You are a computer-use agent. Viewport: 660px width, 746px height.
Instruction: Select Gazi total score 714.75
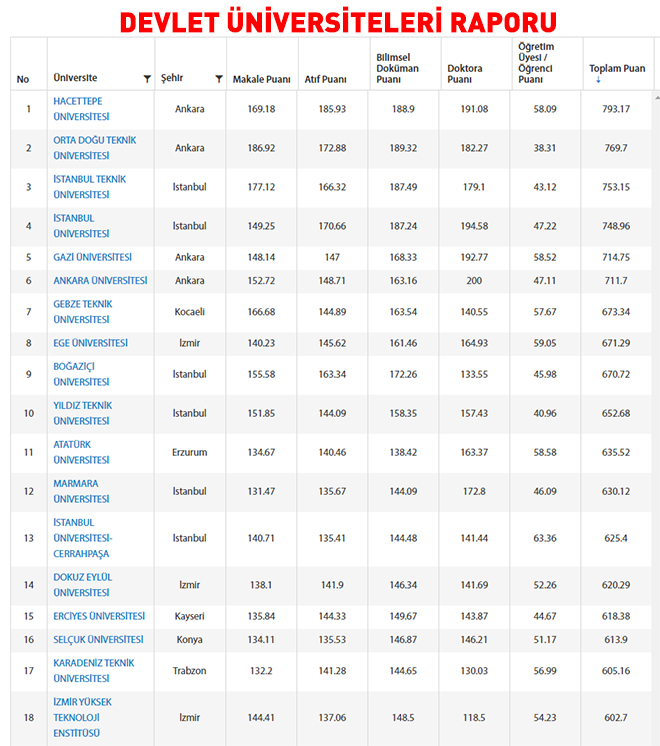pos(616,257)
